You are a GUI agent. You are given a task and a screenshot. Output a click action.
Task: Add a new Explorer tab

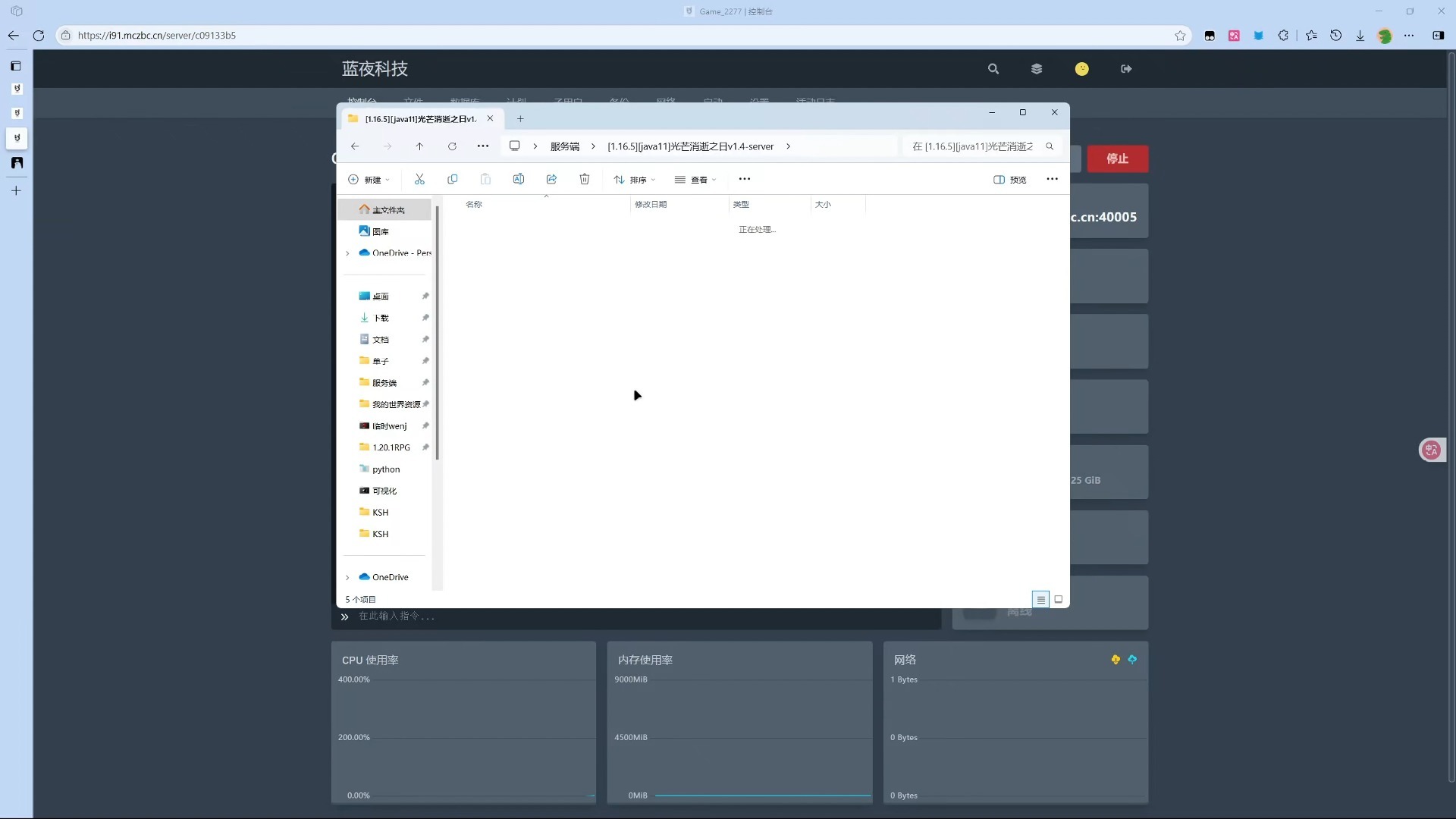coord(520,119)
